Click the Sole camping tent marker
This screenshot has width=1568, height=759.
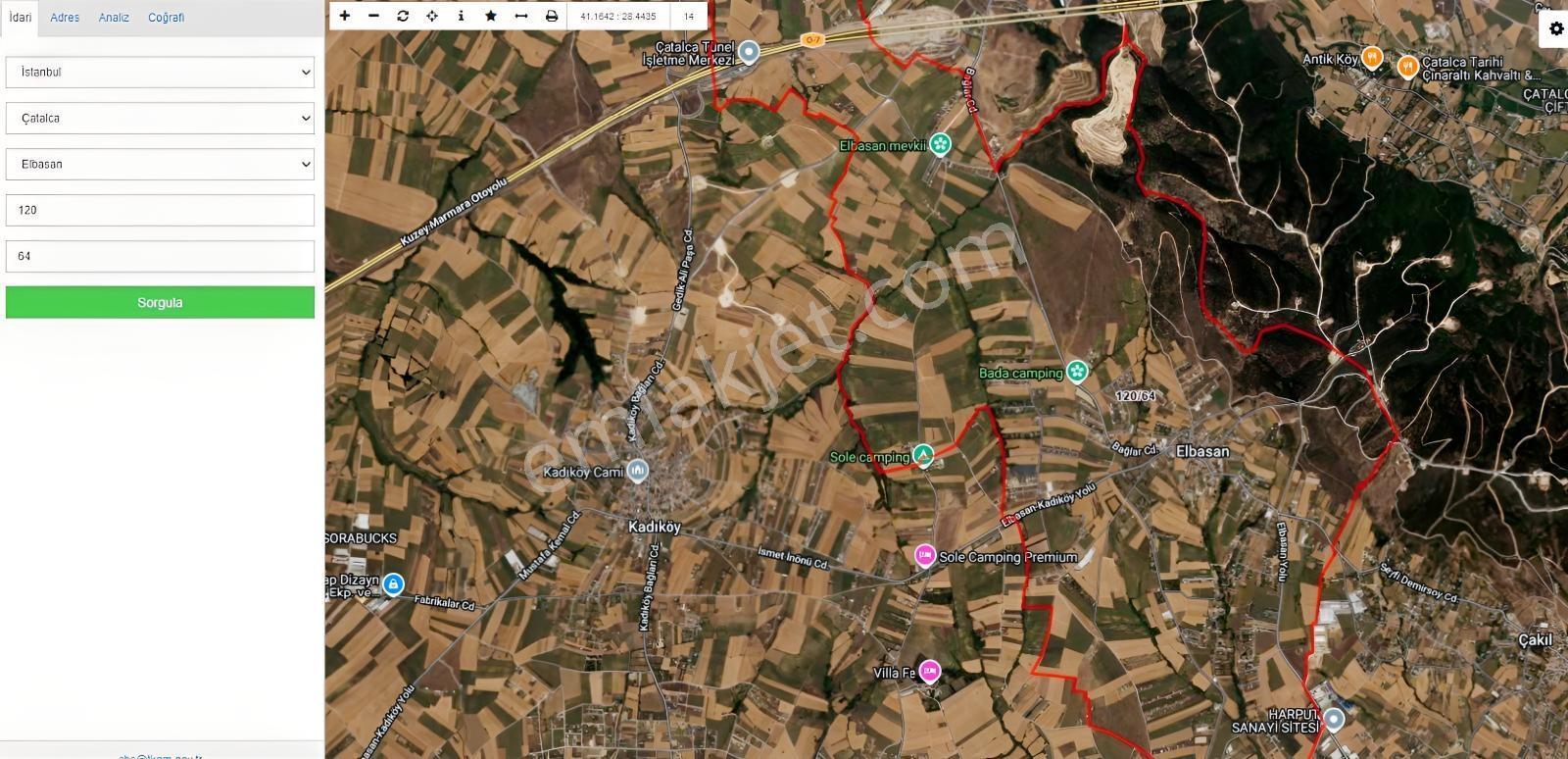[923, 455]
